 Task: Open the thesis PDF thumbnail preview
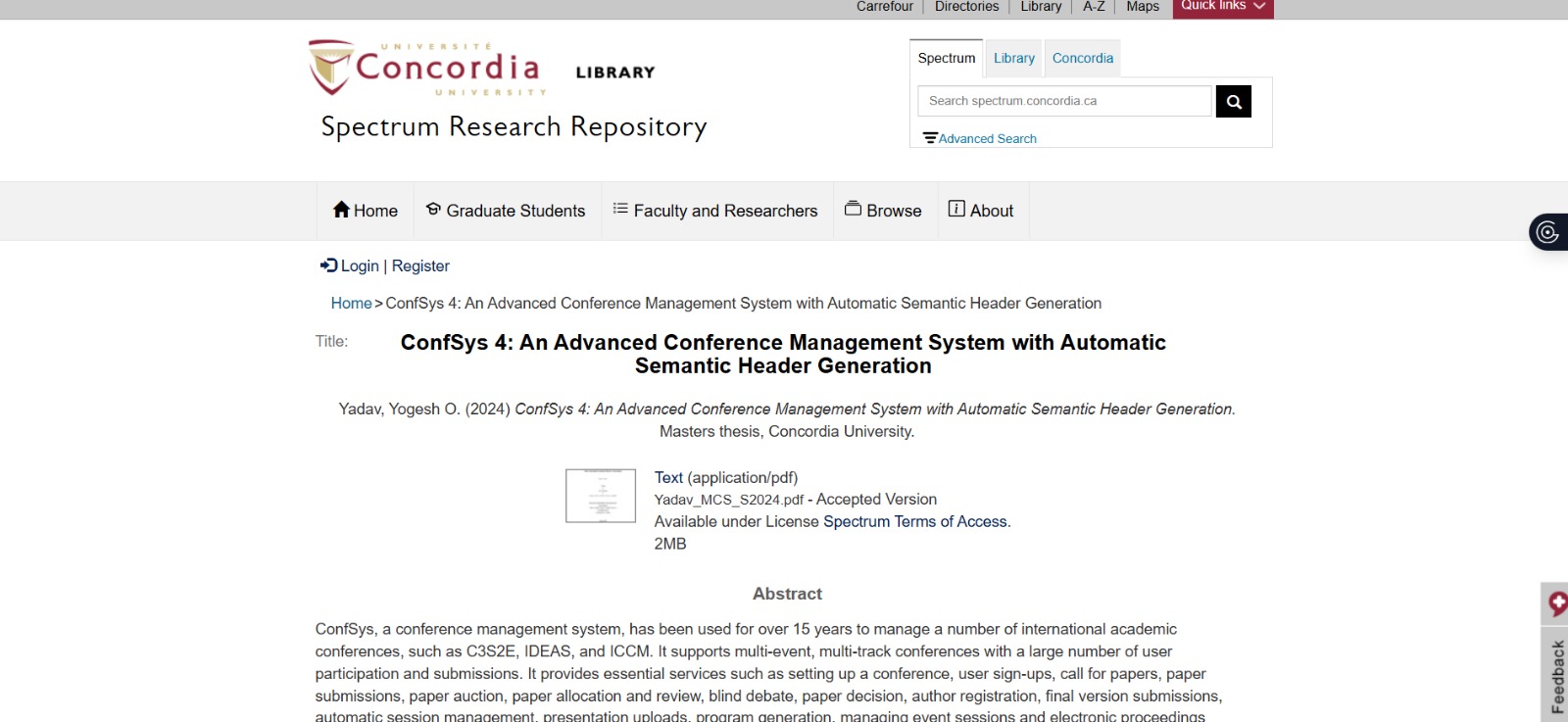(601, 496)
